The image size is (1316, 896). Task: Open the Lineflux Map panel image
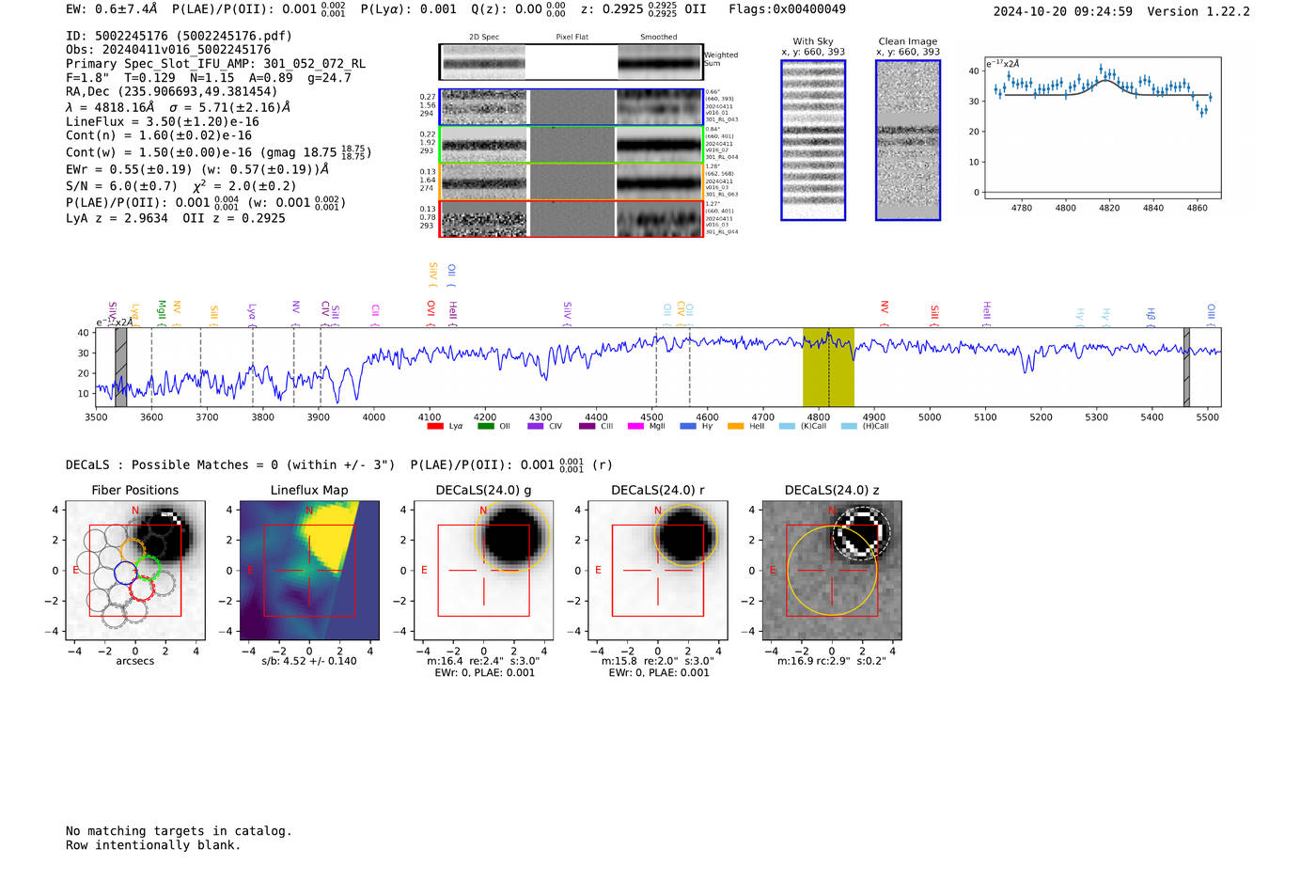coord(309,571)
